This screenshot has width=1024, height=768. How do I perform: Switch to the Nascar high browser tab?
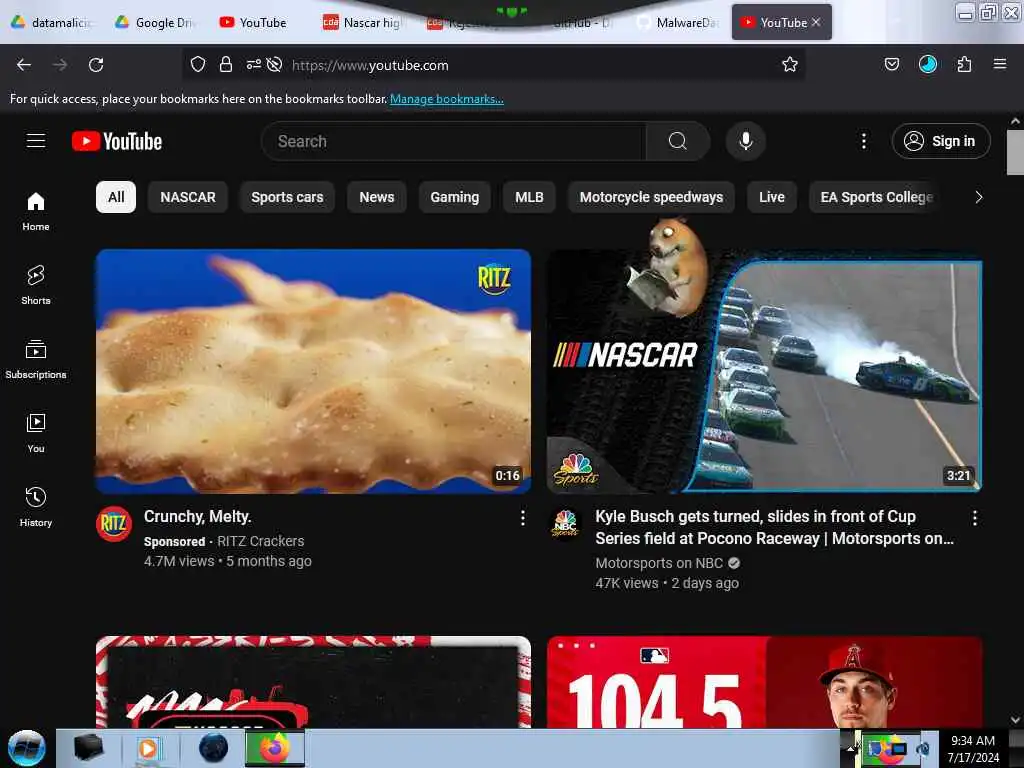click(x=363, y=22)
